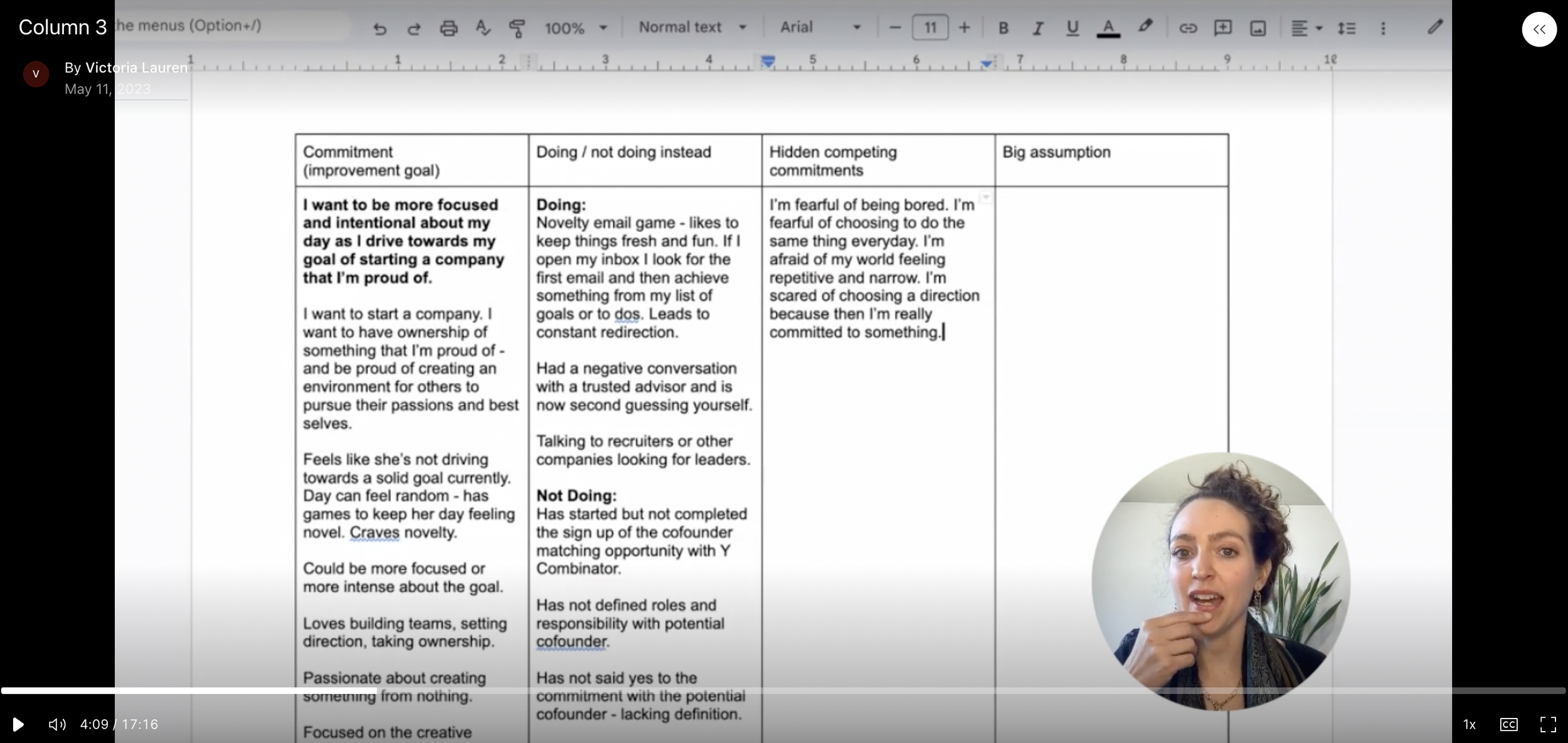1568x743 pixels.
Task: Click the blue left indent ruler marker
Action: coord(768,61)
